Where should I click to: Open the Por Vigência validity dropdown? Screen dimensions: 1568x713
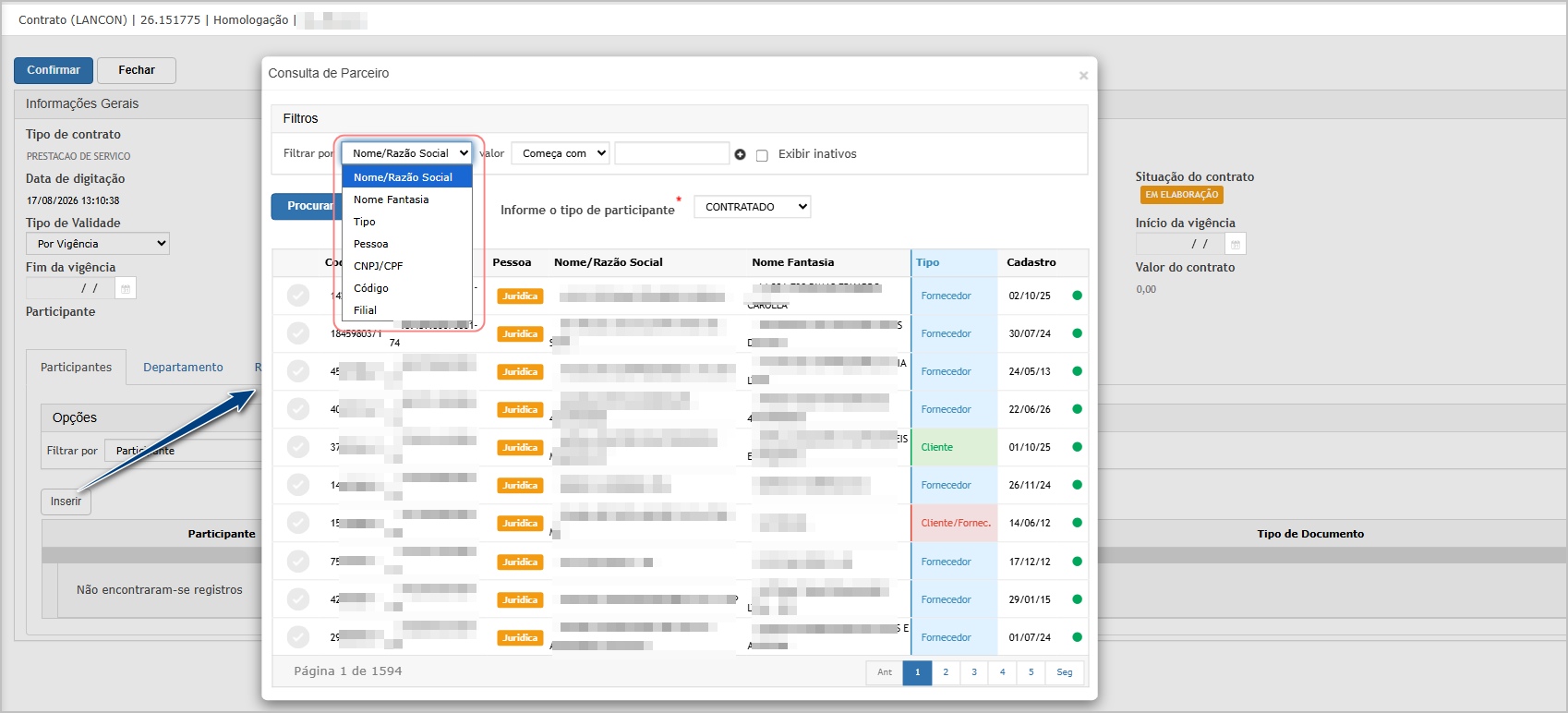[x=98, y=244]
